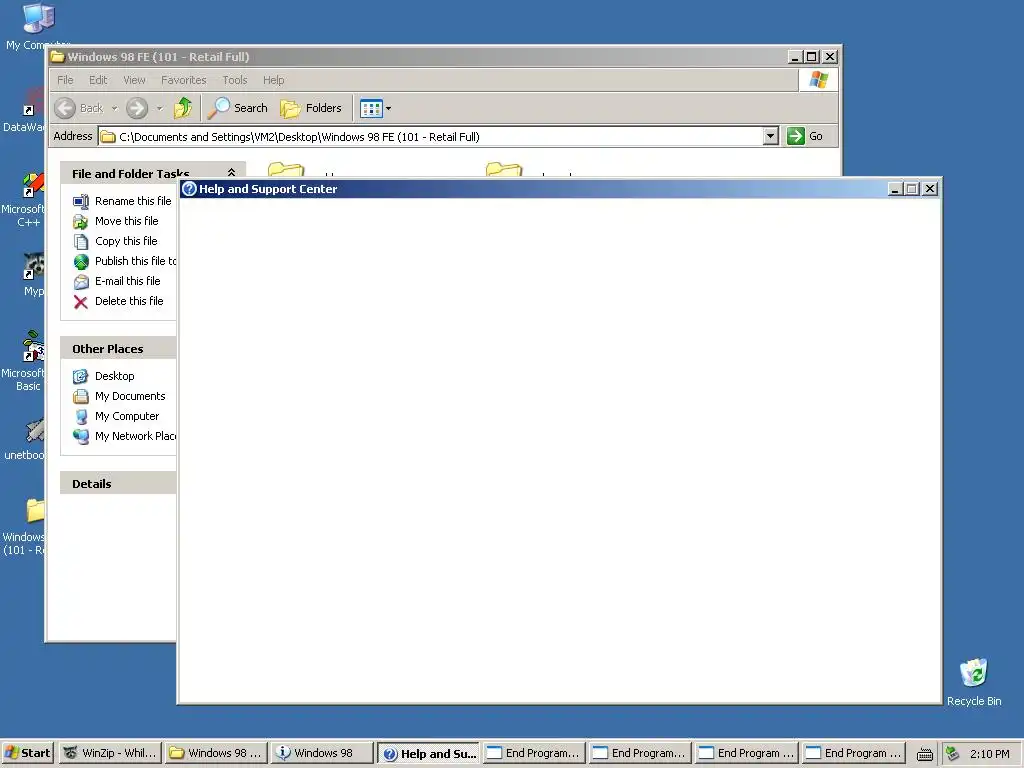1024x768 pixels.
Task: Click the Forward arrow in Explorer toolbar
Action: (136, 108)
